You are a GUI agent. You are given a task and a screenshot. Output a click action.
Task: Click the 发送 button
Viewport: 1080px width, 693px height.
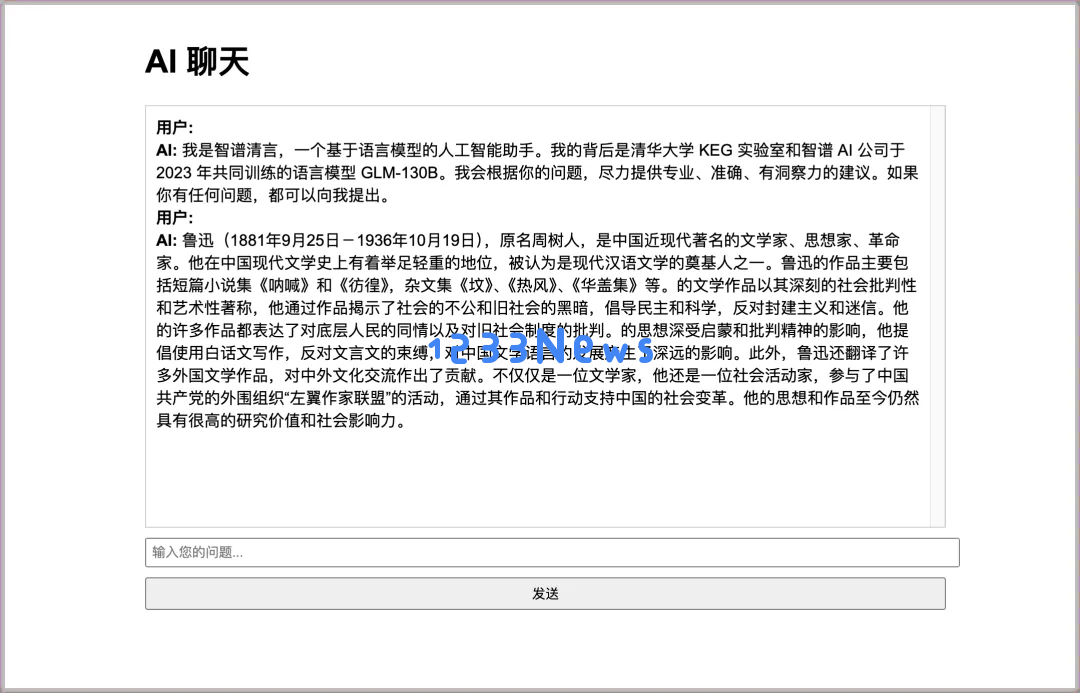click(x=545, y=593)
